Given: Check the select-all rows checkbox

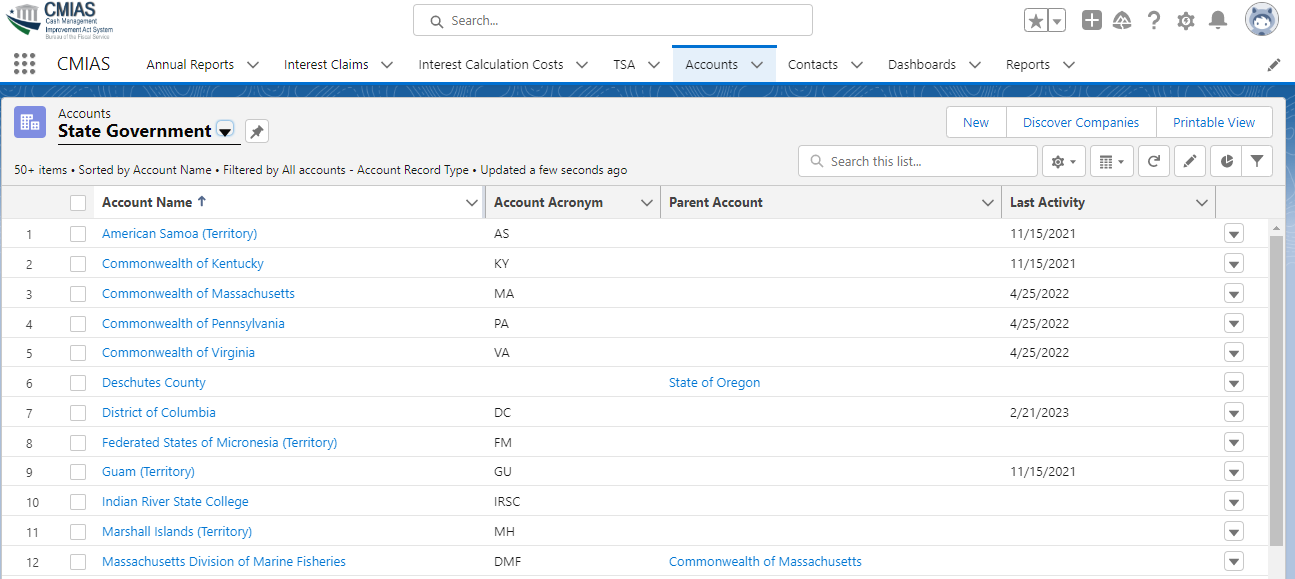Looking at the screenshot, I should (78, 203).
